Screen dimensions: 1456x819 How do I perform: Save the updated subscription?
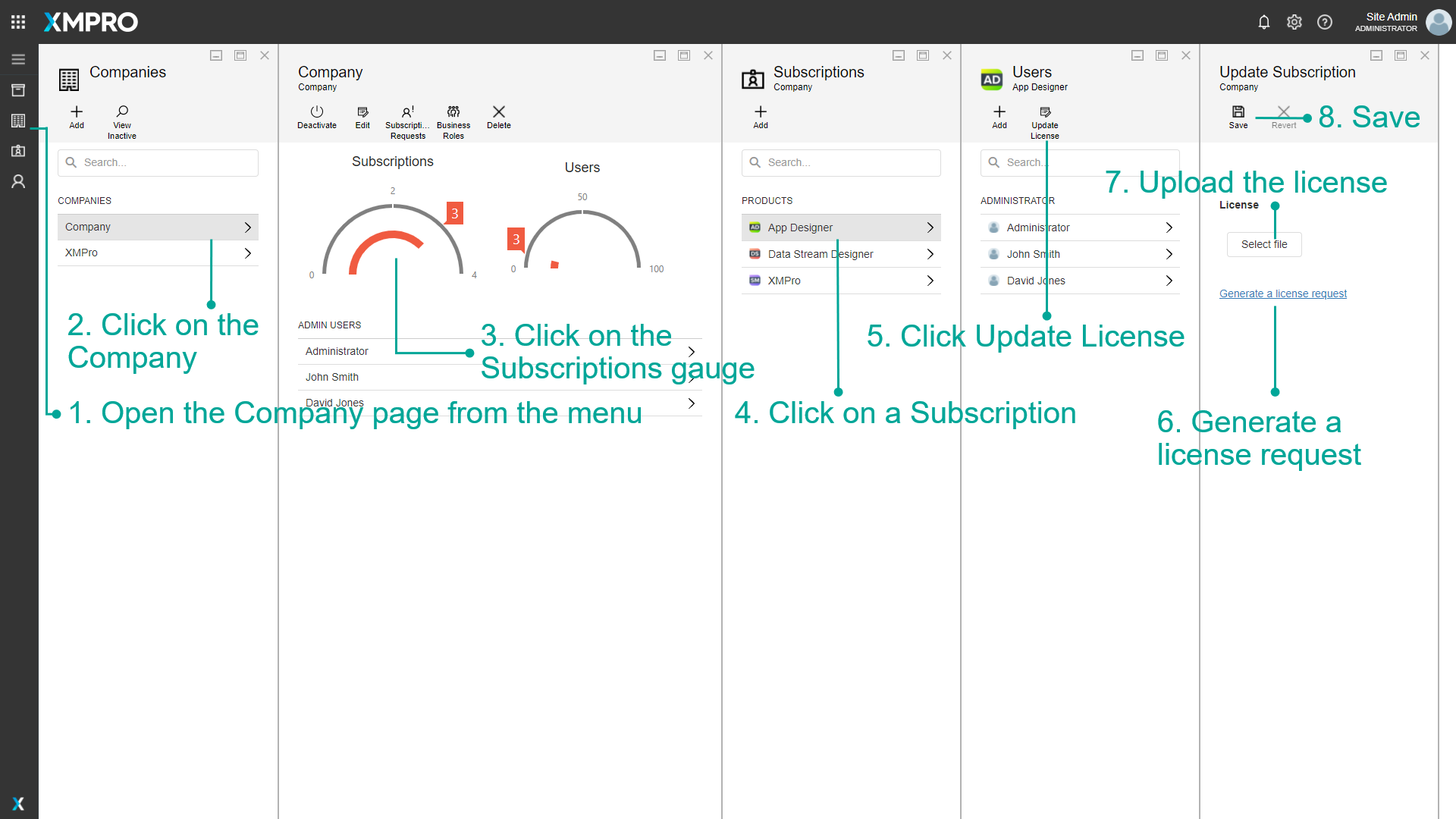pos(1238,118)
